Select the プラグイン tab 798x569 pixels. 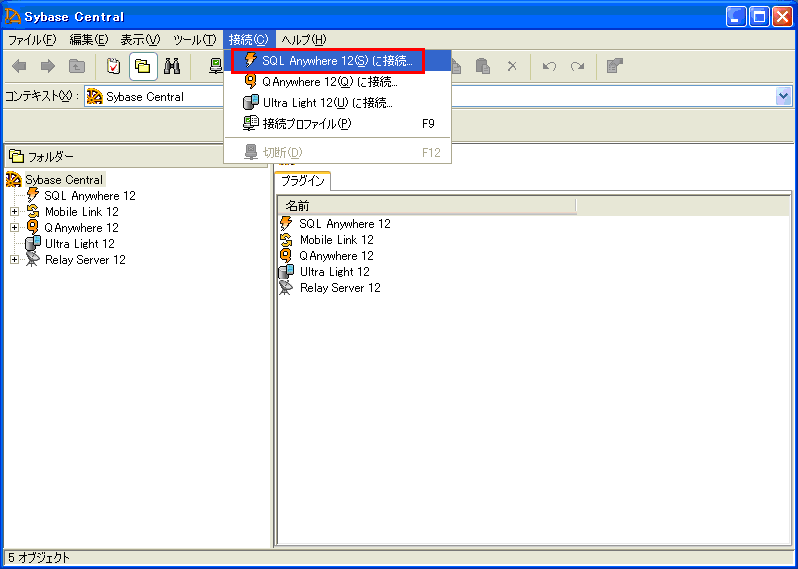click(303, 181)
